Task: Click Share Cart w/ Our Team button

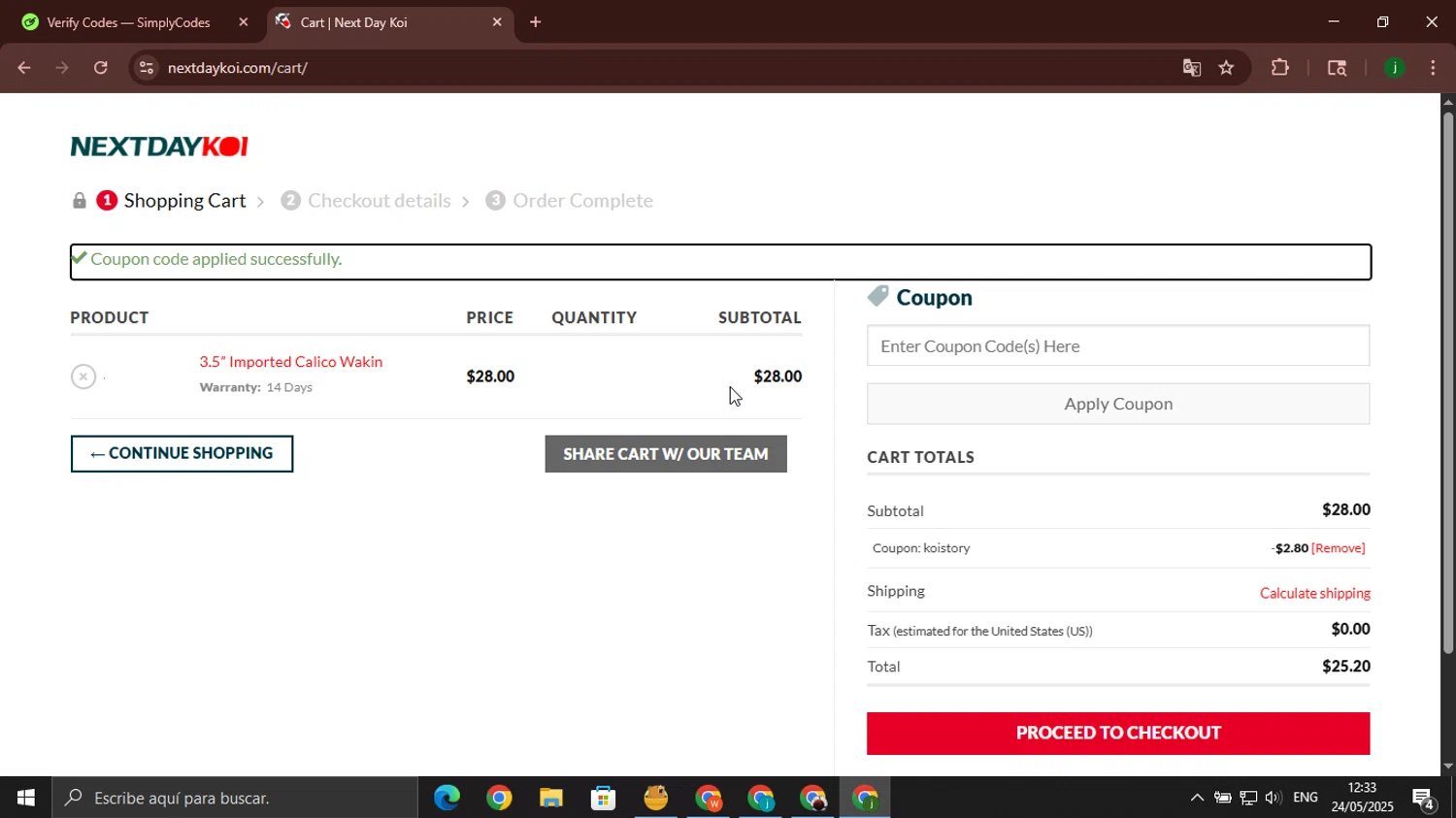Action: pyautogui.click(x=666, y=454)
